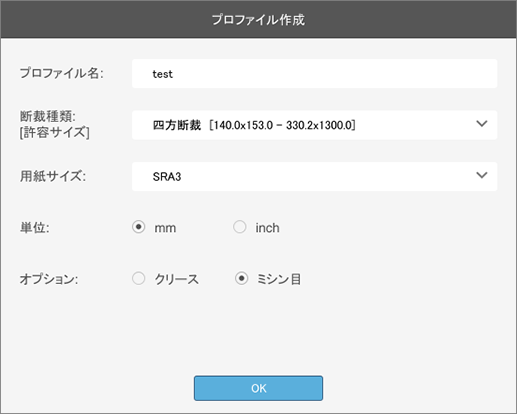Click the chevron arrow of 断裁種類 dropdown
This screenshot has width=517, height=414.
point(482,124)
